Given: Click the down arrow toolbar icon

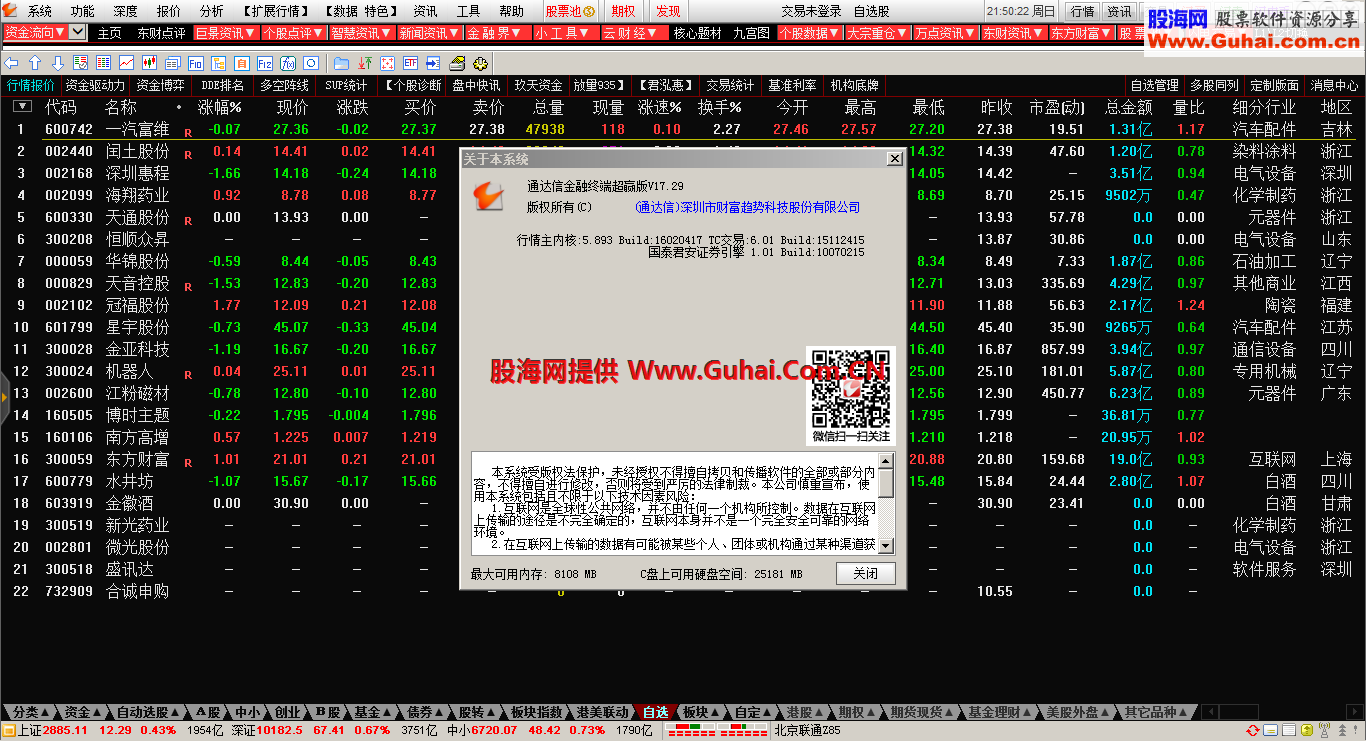Looking at the screenshot, I should pyautogui.click(x=58, y=62).
